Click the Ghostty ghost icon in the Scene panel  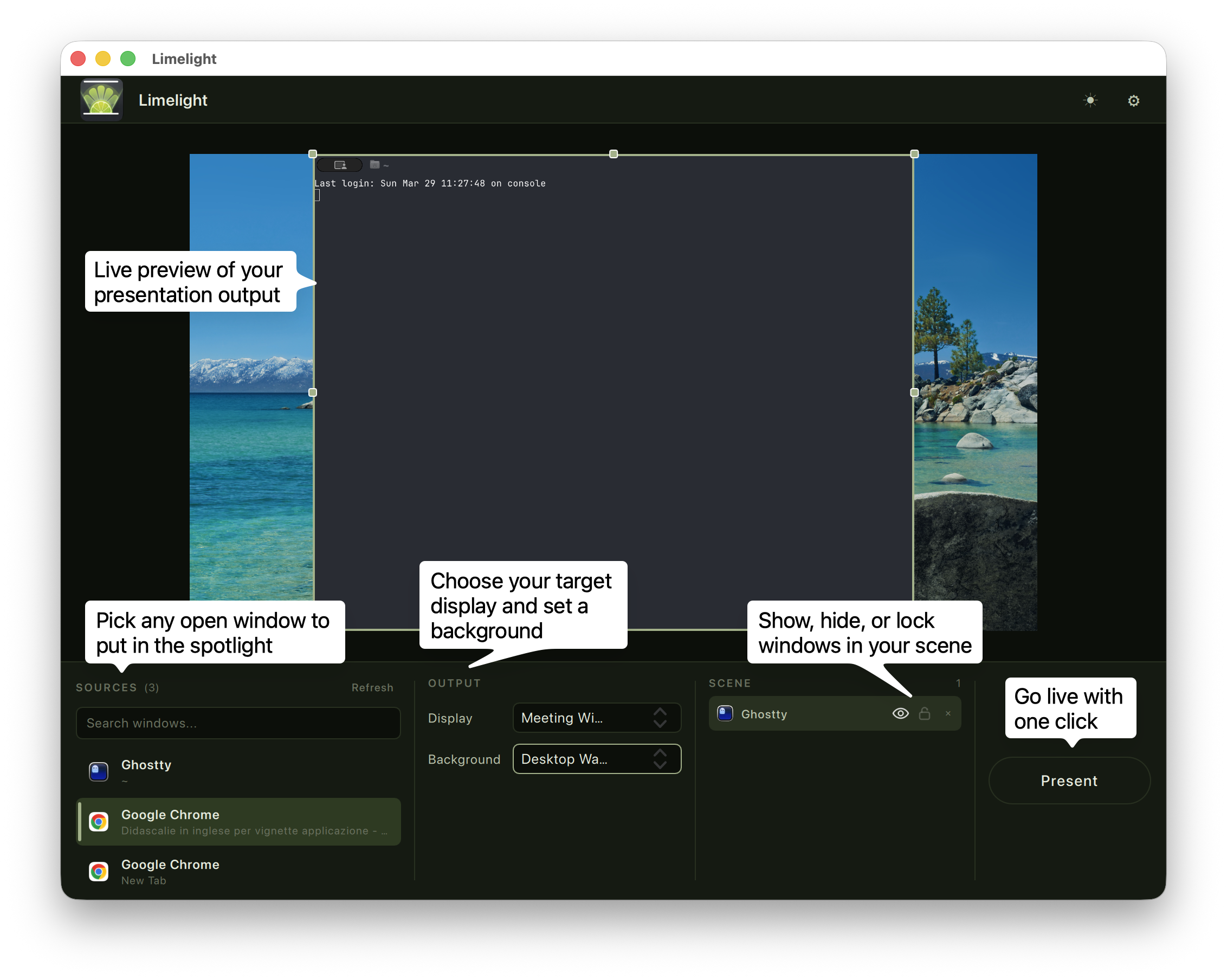[x=725, y=714]
